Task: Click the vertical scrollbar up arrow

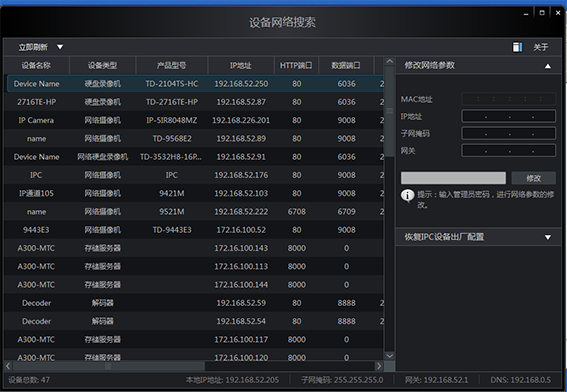Action: pos(389,61)
